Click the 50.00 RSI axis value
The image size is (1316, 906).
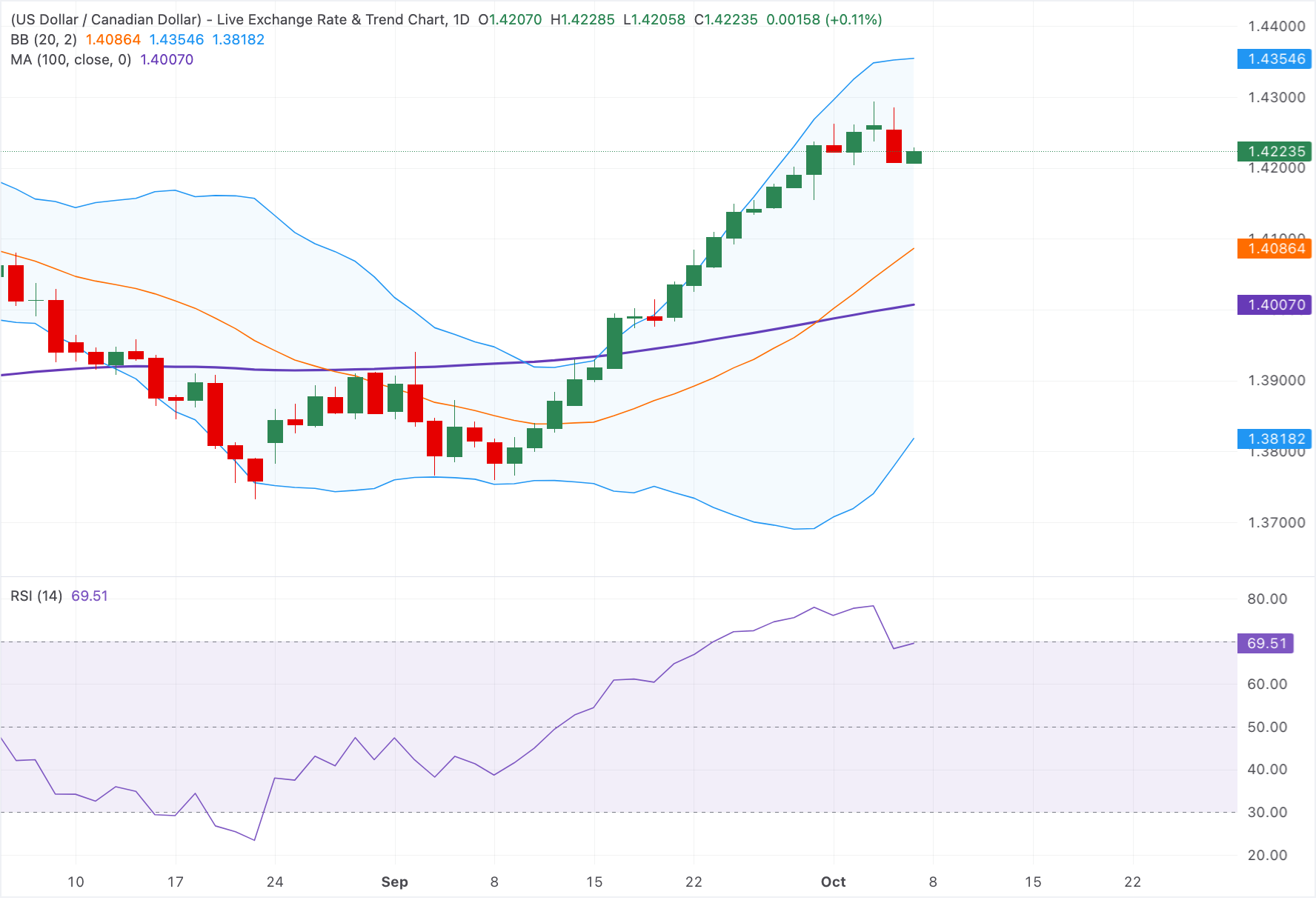(x=1267, y=727)
